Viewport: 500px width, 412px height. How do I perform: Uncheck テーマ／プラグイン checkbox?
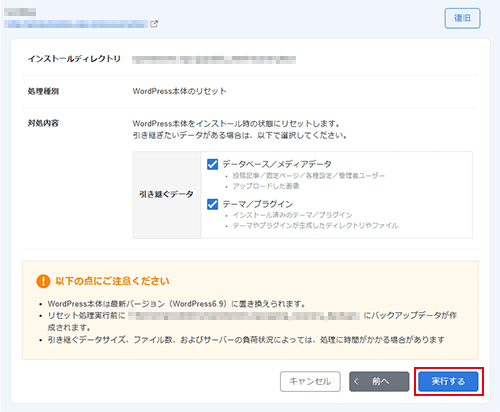tap(212, 204)
